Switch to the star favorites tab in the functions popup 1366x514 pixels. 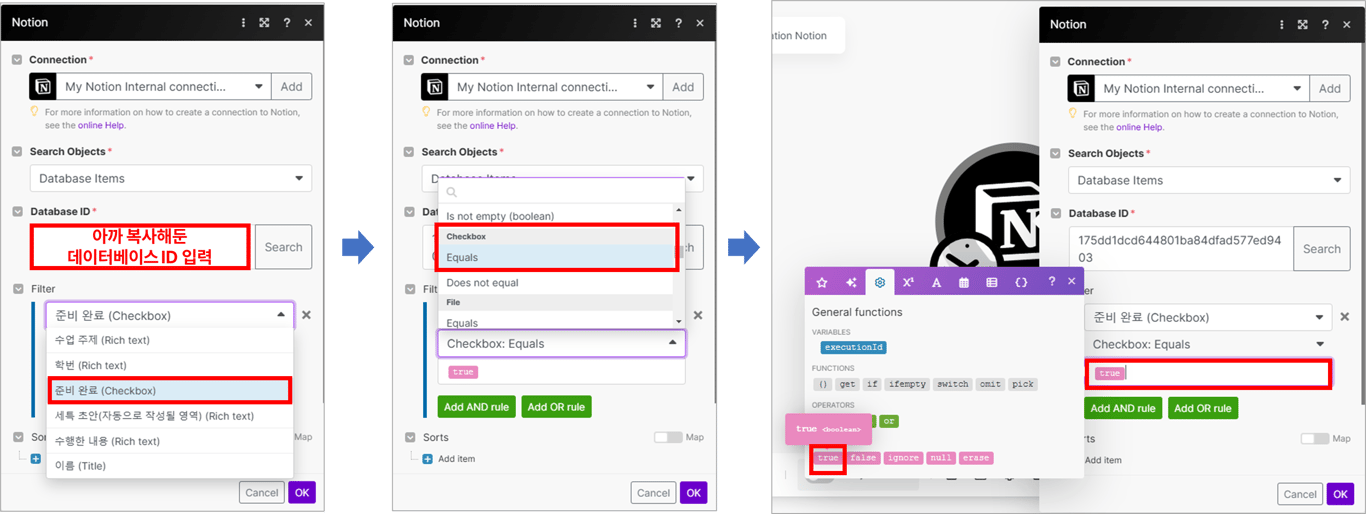pyautogui.click(x=822, y=282)
